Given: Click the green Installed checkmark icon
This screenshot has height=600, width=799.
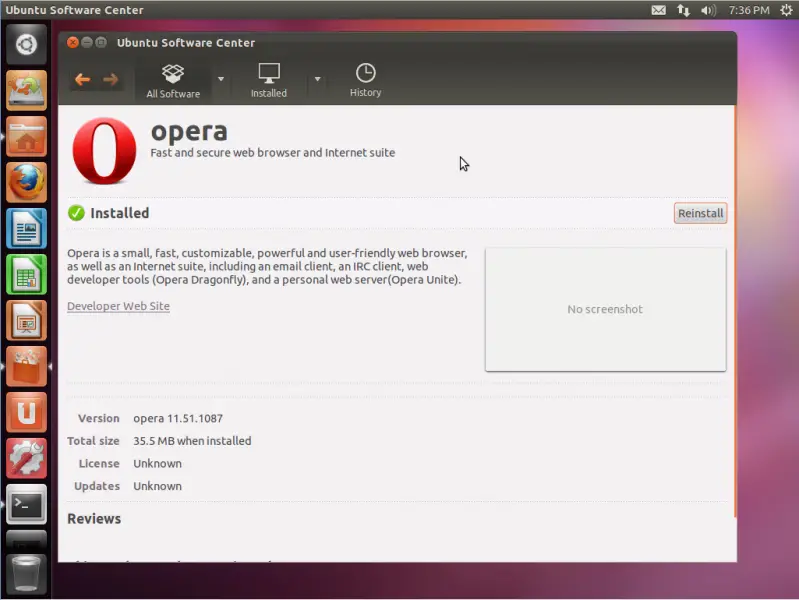Looking at the screenshot, I should point(76,213).
